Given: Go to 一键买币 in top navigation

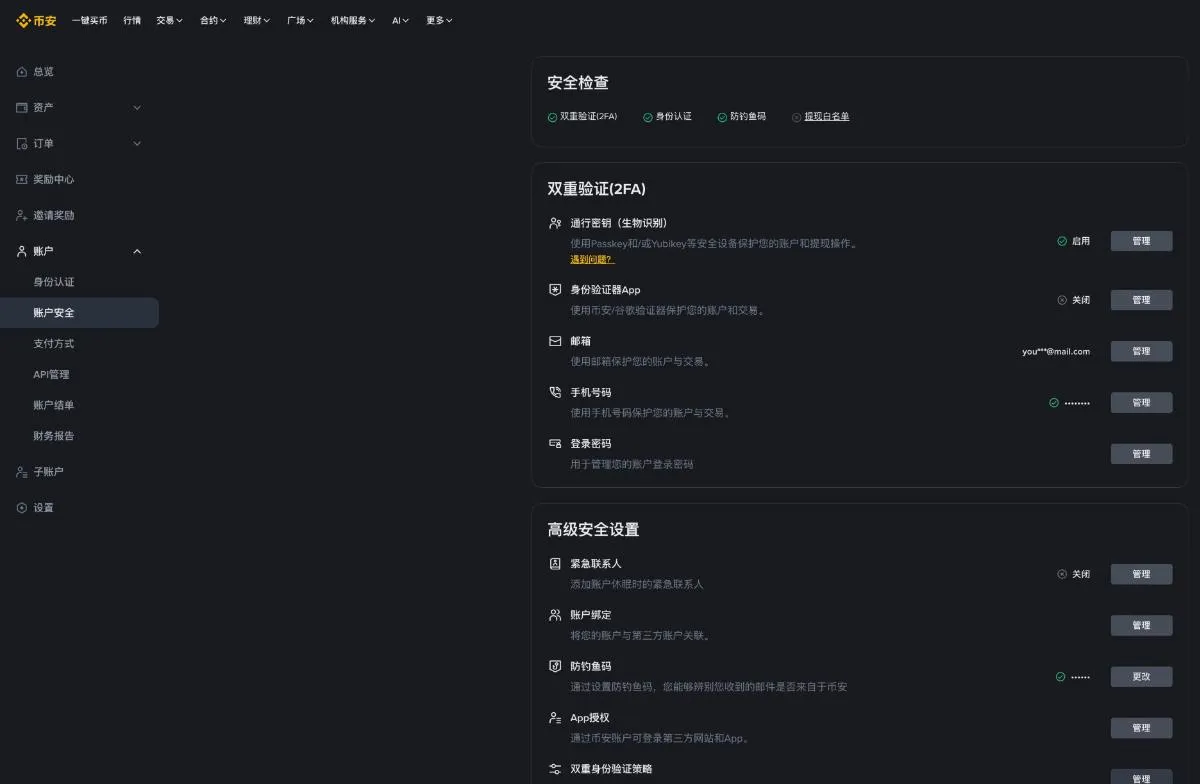Looking at the screenshot, I should (90, 20).
